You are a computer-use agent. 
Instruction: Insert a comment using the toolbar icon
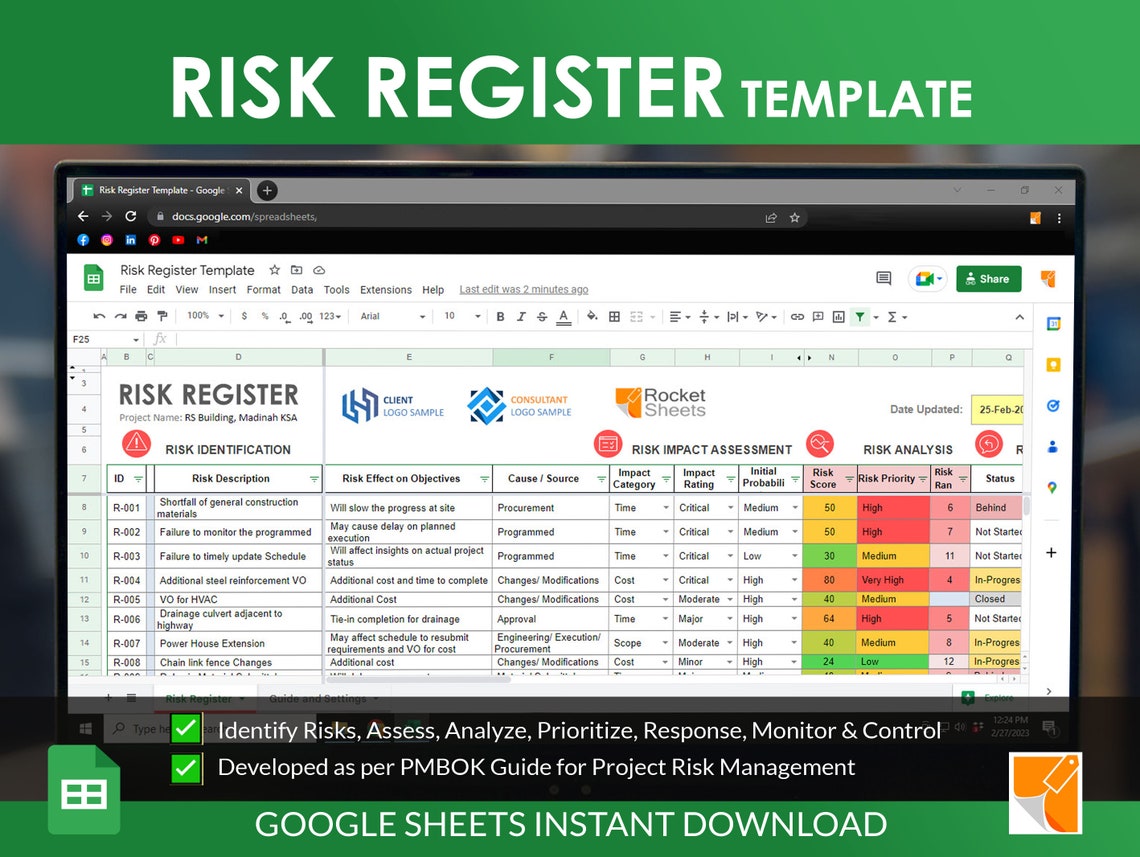click(818, 316)
